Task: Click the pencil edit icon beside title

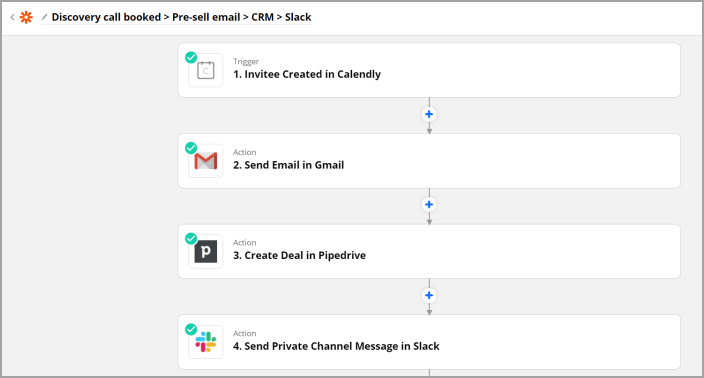Action: coord(44,17)
